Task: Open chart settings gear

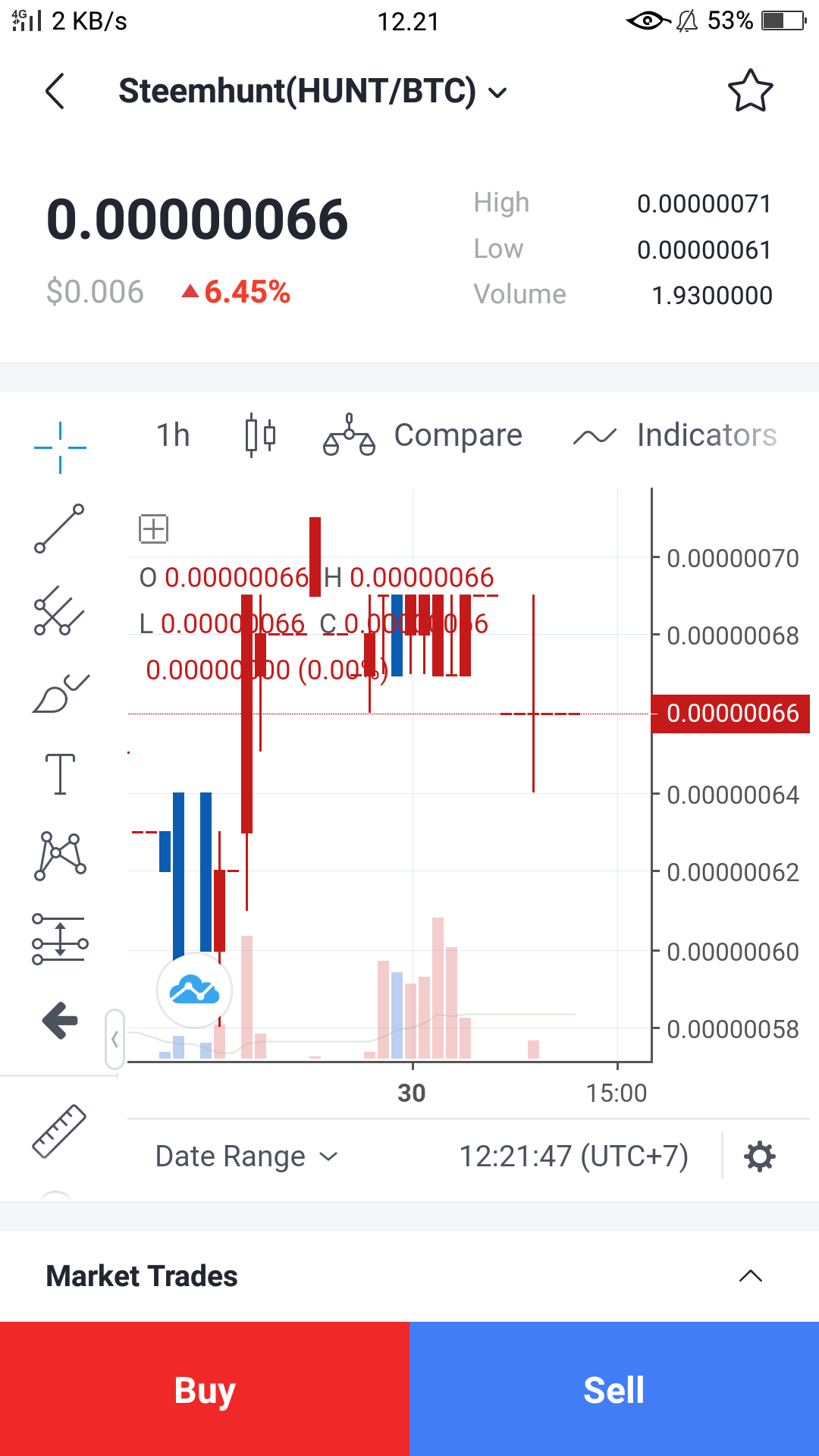Action: (759, 1157)
